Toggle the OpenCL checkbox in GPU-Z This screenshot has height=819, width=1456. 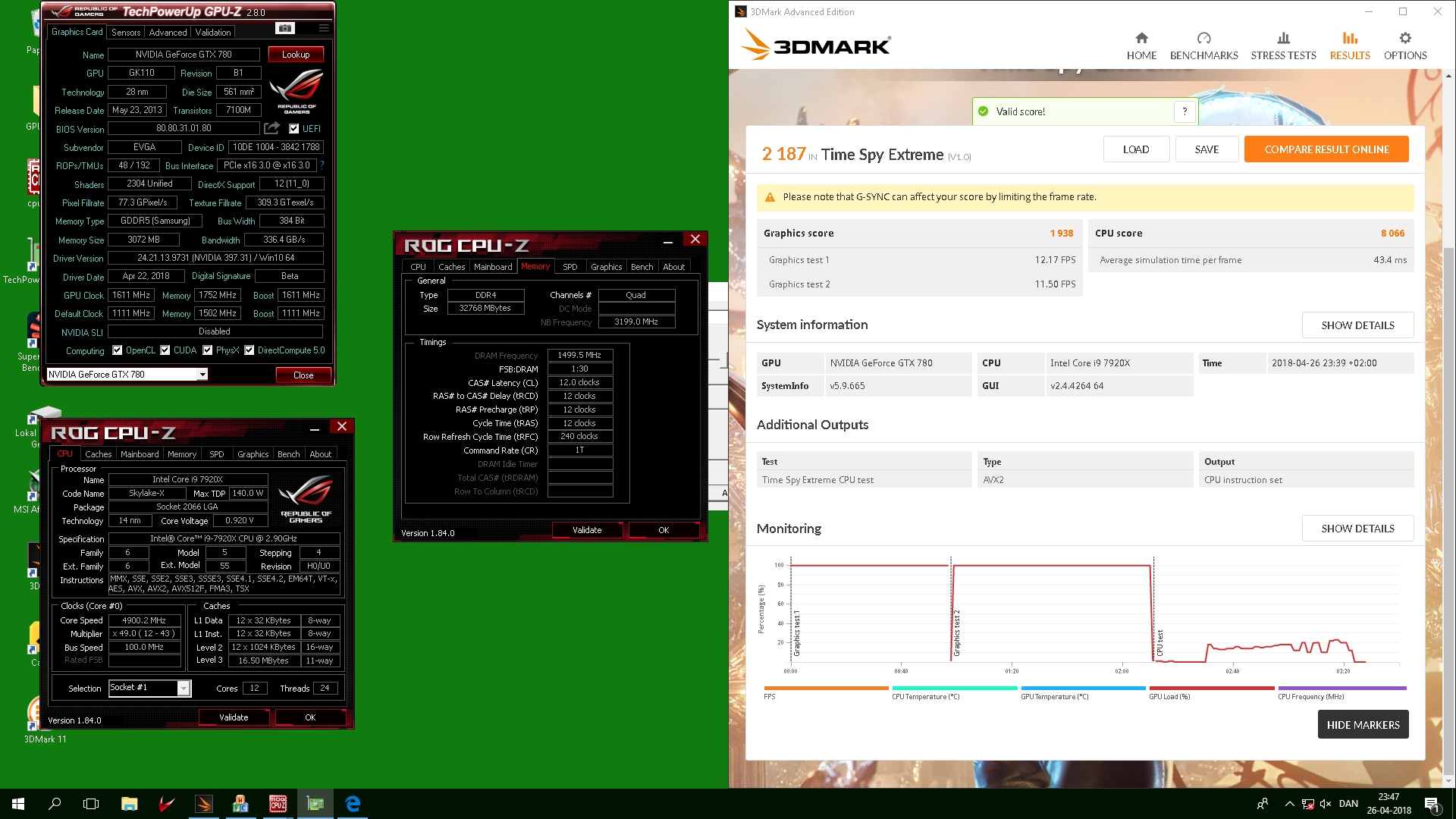[x=118, y=350]
